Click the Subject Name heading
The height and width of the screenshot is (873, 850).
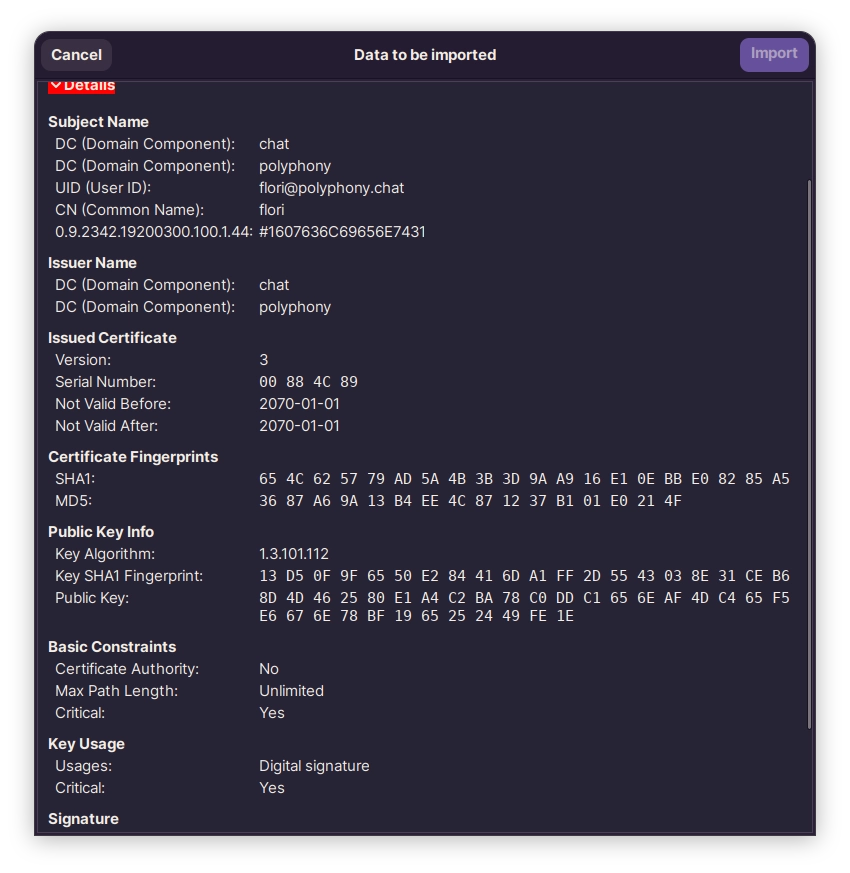[x=96, y=121]
